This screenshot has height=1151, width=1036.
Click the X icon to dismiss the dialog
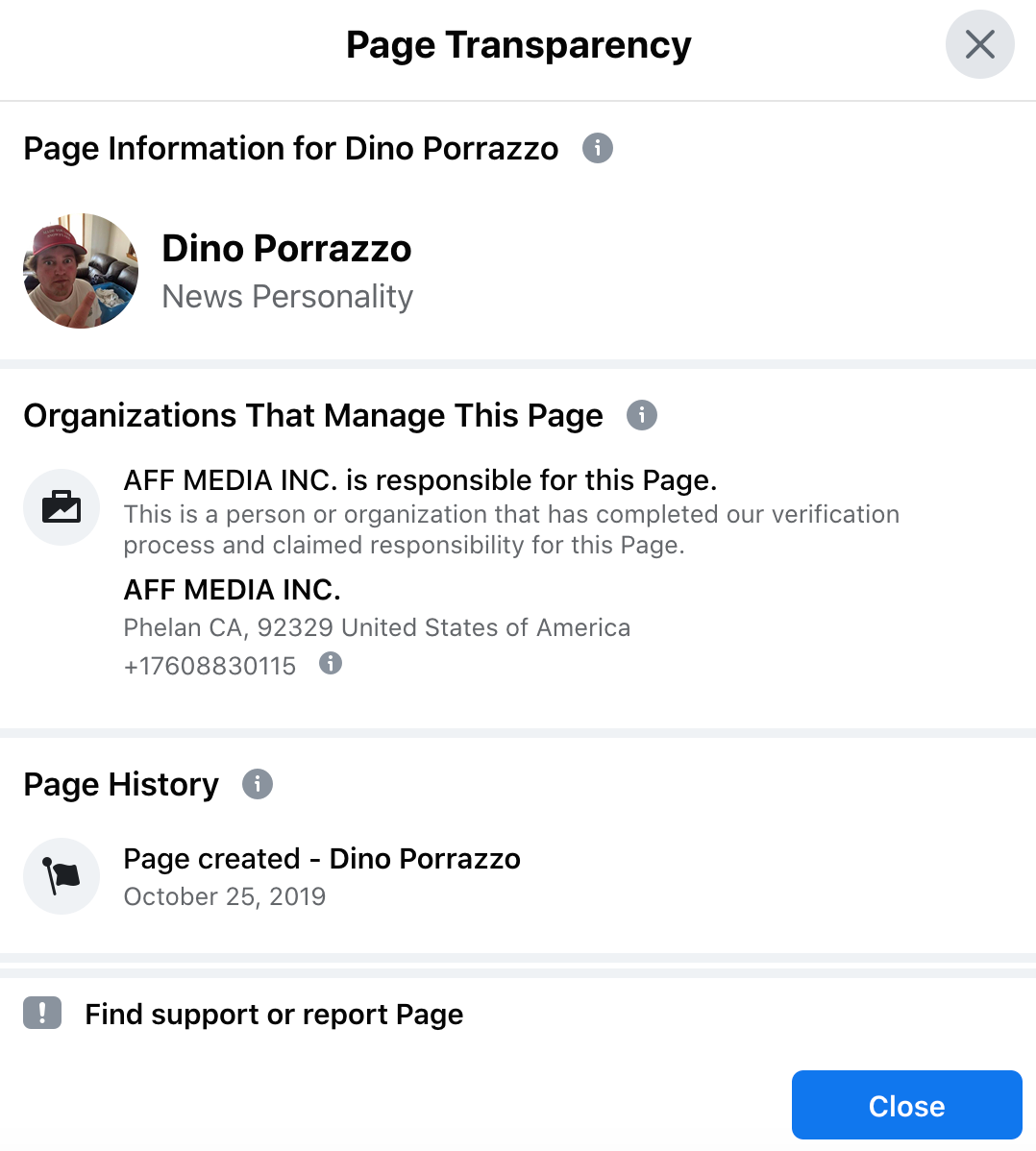979,44
